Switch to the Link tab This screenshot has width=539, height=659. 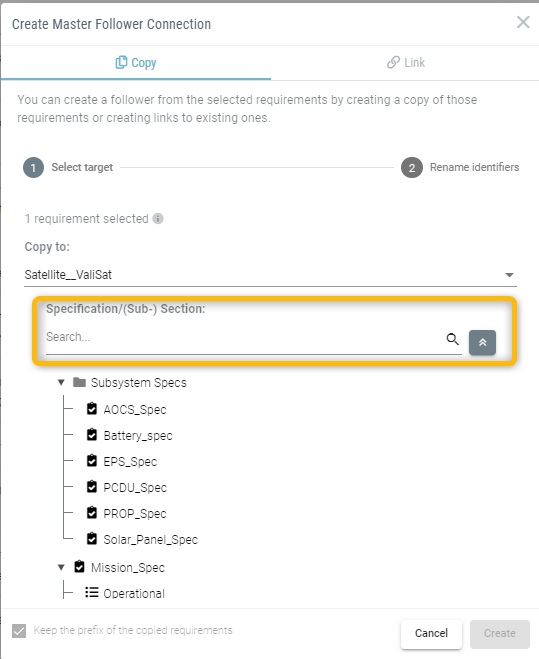coord(405,63)
